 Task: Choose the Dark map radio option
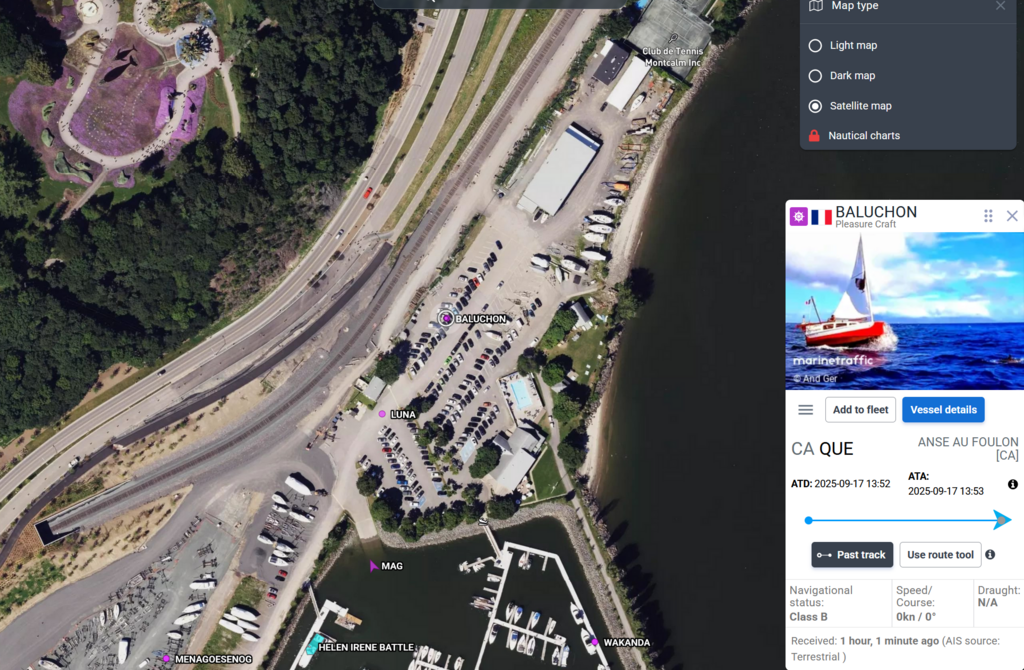(815, 76)
